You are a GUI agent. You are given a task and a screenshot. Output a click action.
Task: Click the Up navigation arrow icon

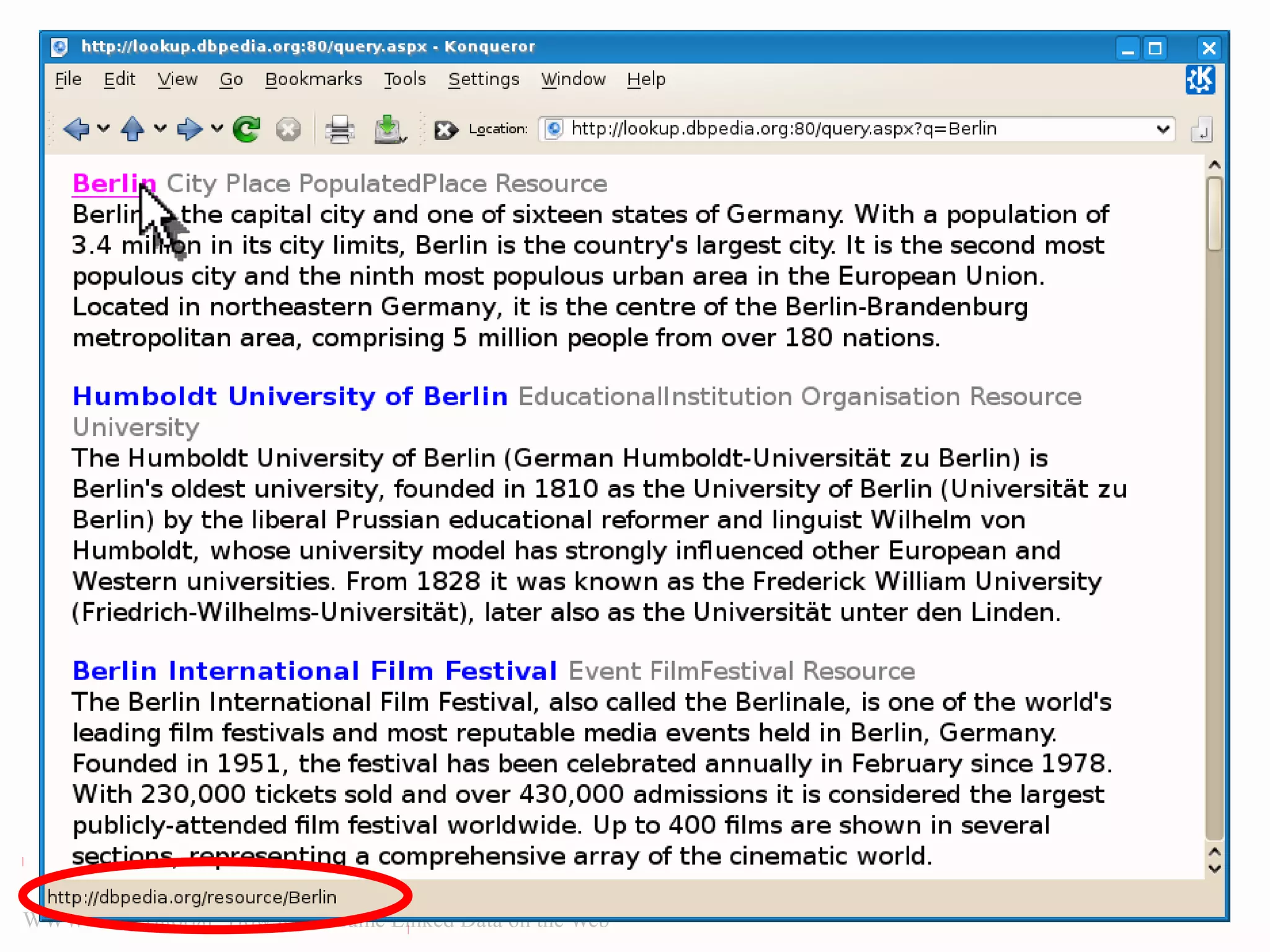pyautogui.click(x=132, y=129)
